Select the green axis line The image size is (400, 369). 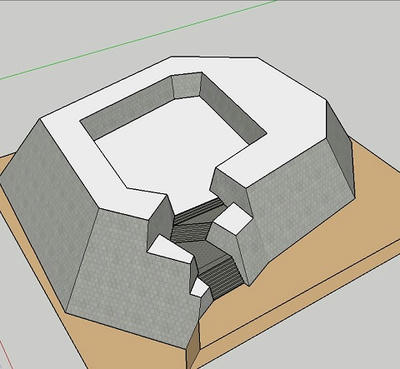[x=138, y=40]
